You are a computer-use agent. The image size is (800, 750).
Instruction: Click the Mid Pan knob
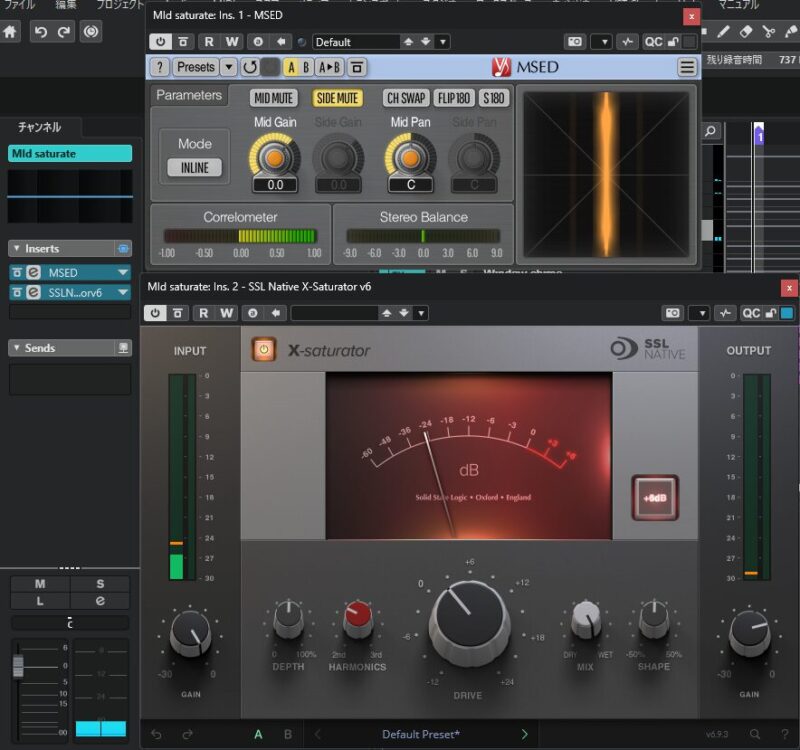(410, 158)
